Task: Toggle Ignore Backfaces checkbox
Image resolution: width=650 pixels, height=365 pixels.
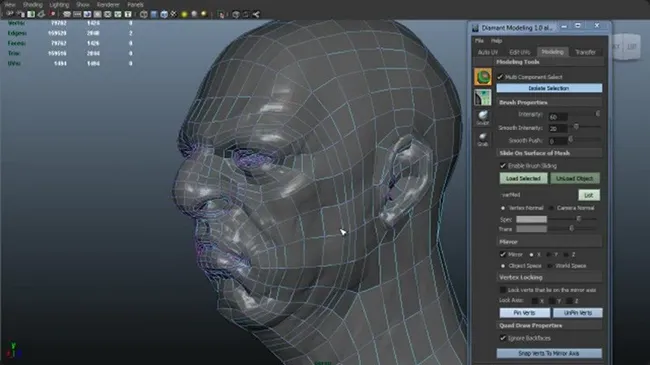Action: [503, 338]
